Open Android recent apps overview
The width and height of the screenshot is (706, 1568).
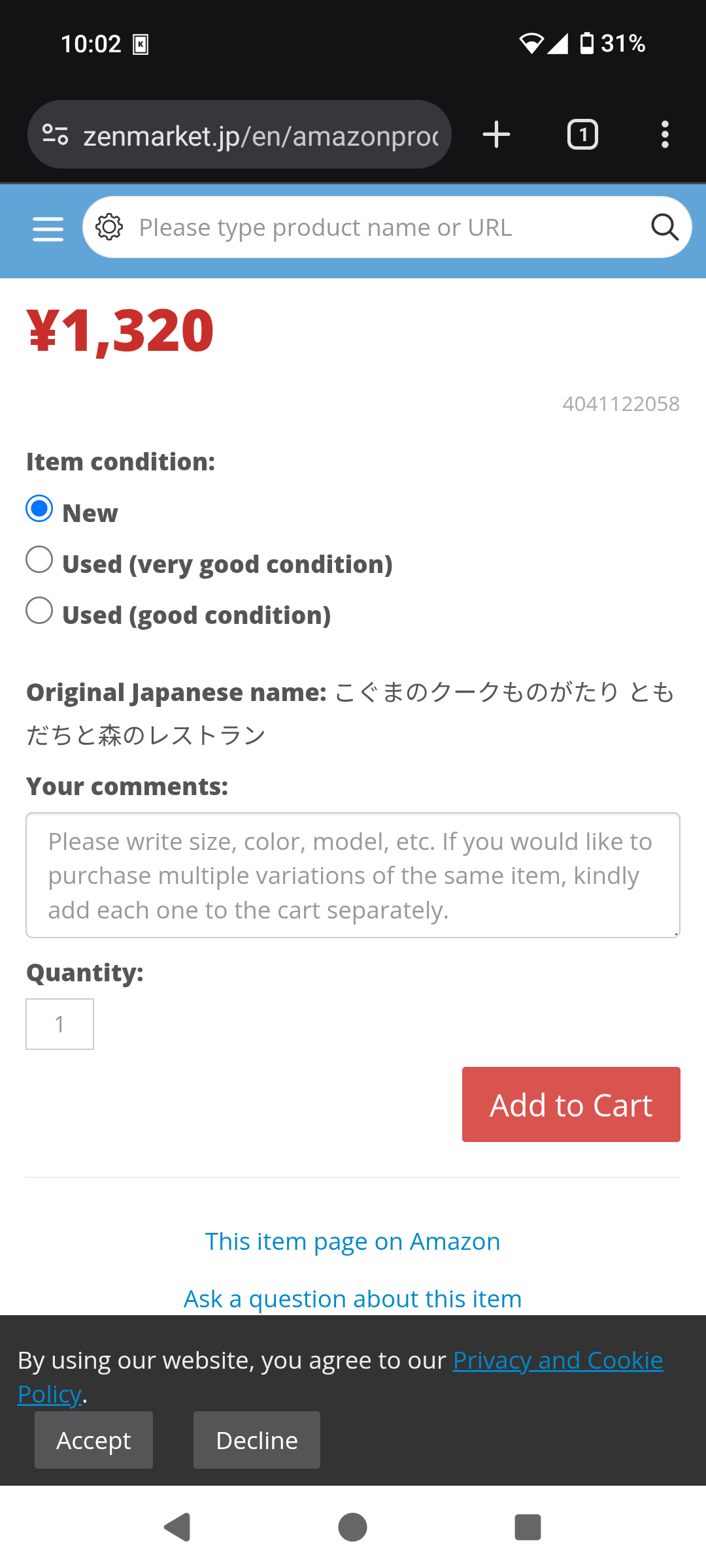tap(528, 1527)
